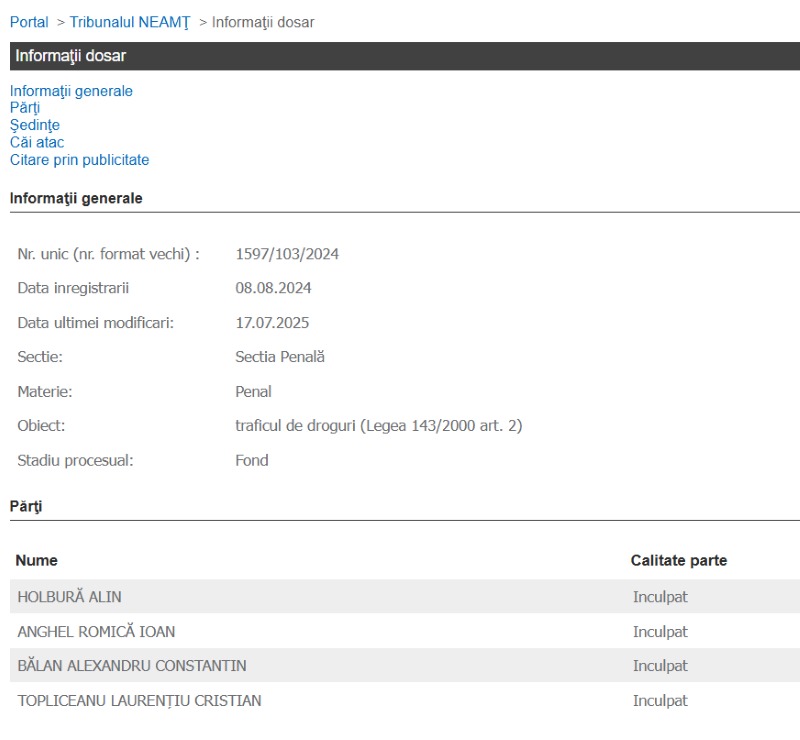
Task: Click case number 1597/103/2024
Action: 287,254
